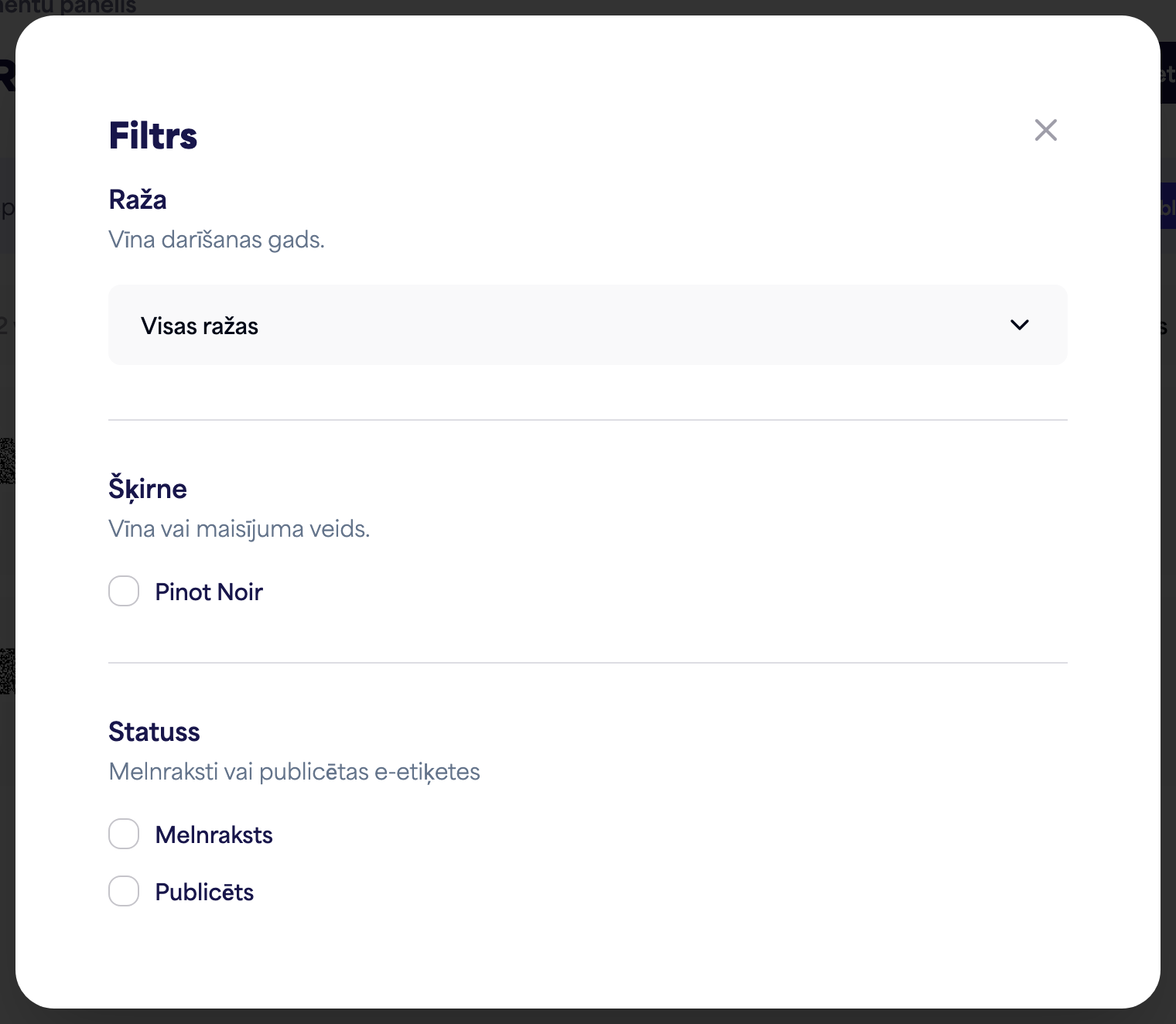Click the Publicēts label text

pyautogui.click(x=204, y=892)
